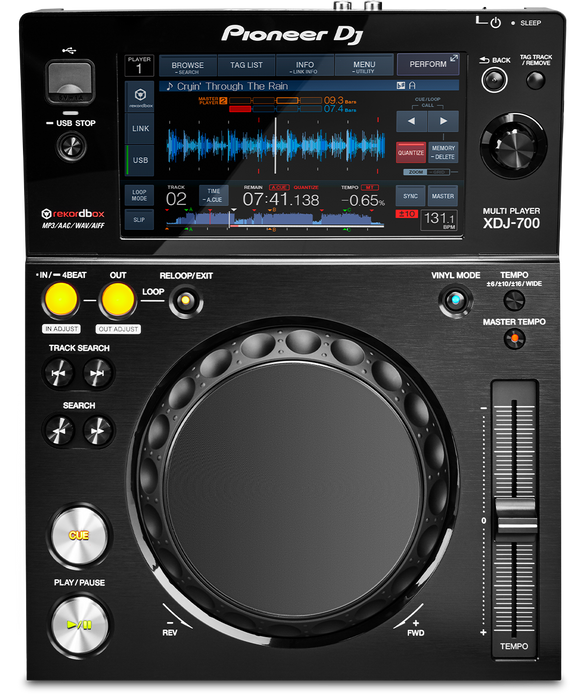Touch the jog wheel platter
582x700 pixels.
pyautogui.click(x=295, y=488)
